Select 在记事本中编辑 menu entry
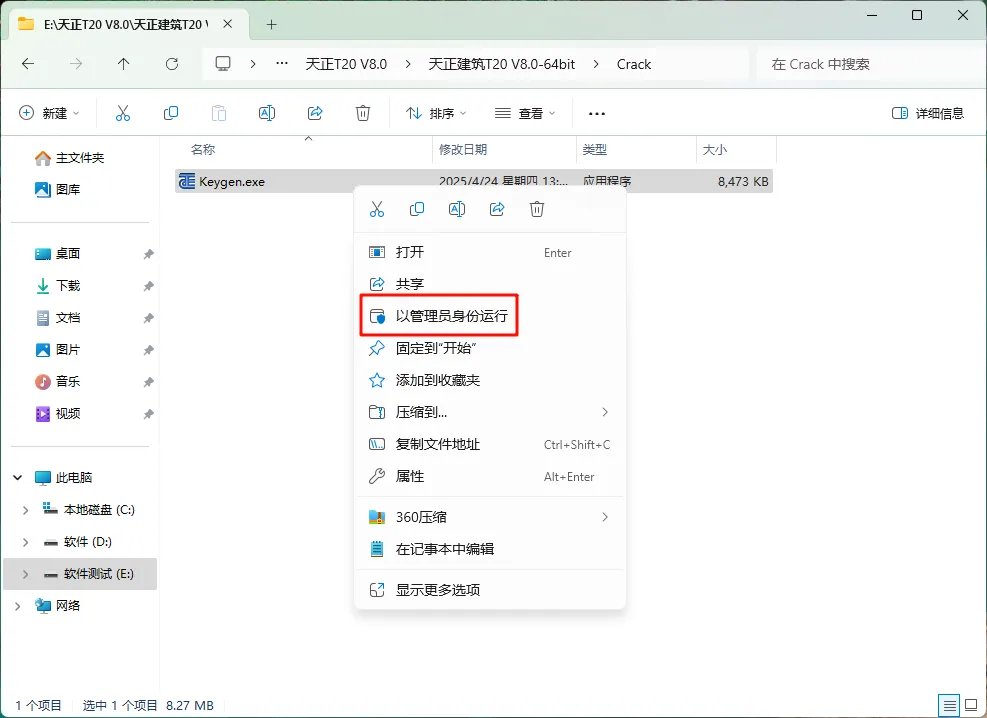Image resolution: width=987 pixels, height=718 pixels. tap(490, 549)
